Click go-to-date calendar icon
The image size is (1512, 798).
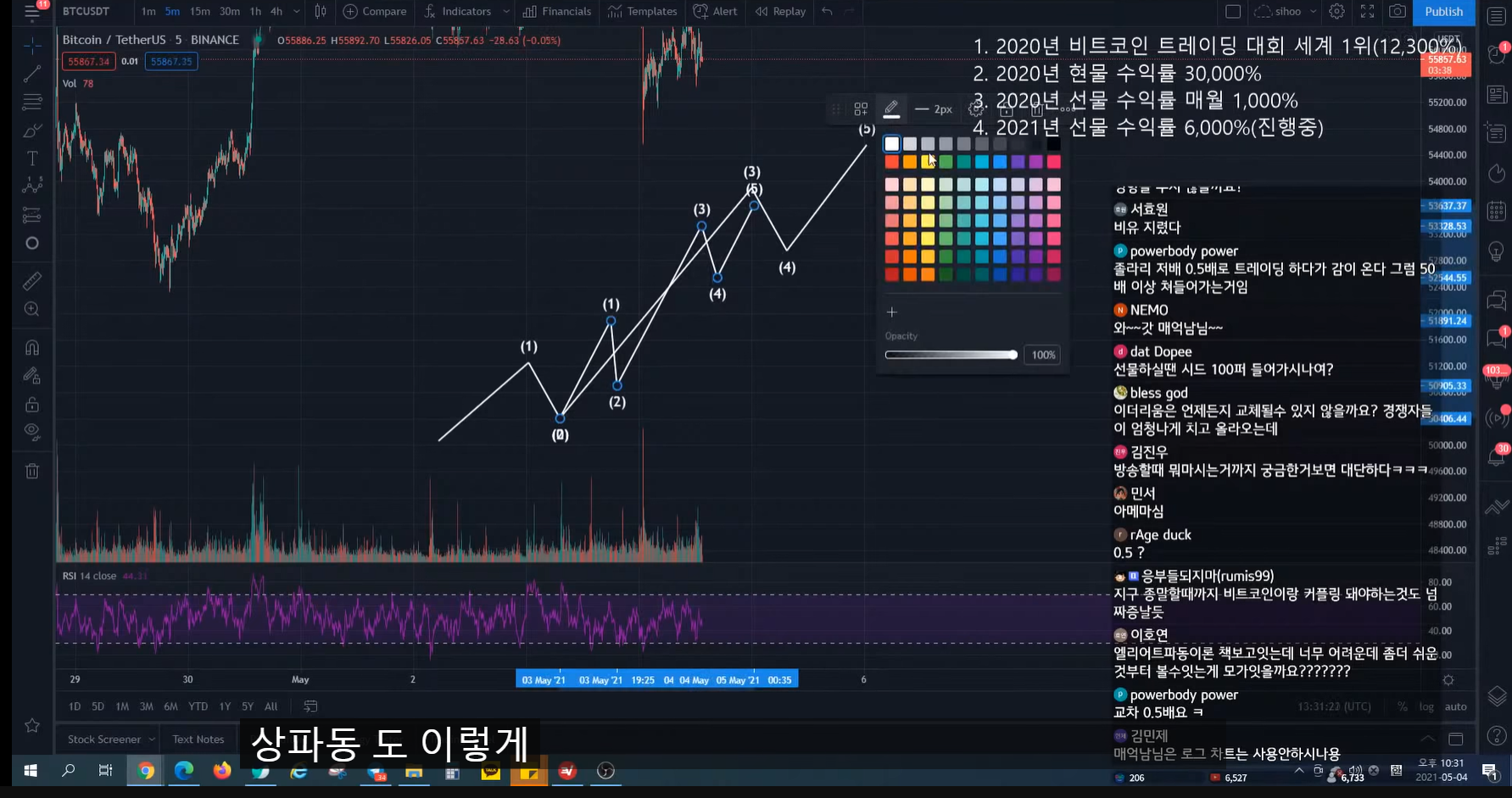coord(310,706)
